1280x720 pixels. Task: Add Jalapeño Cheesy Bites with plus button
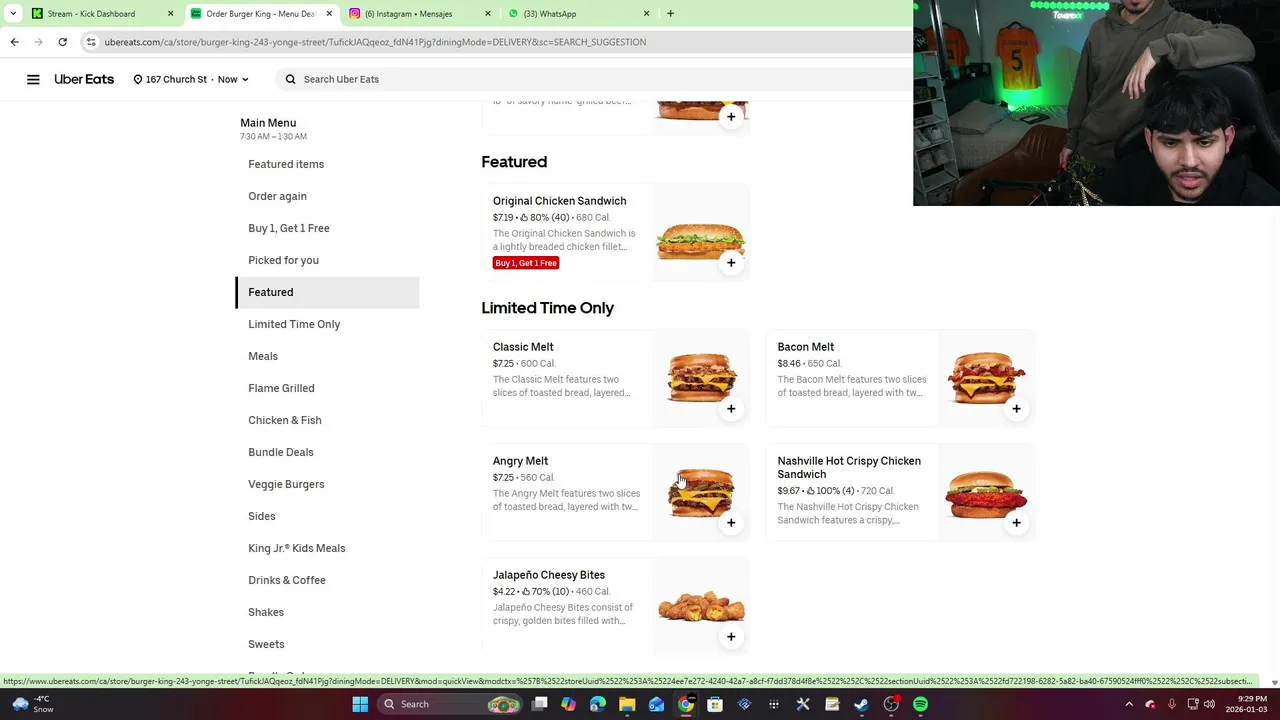pos(731,637)
